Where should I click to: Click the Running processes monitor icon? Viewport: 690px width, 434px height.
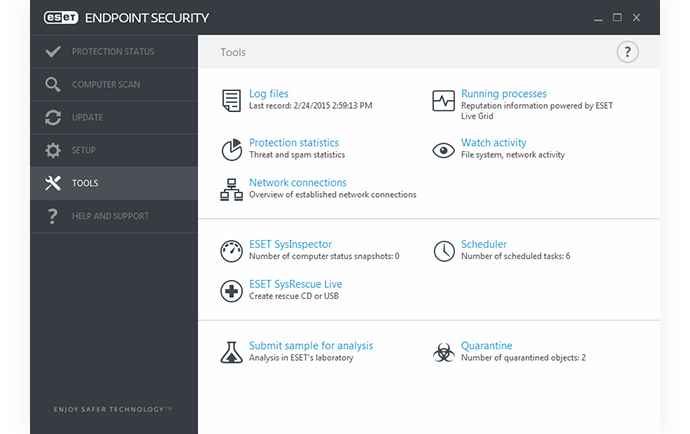pos(443,101)
